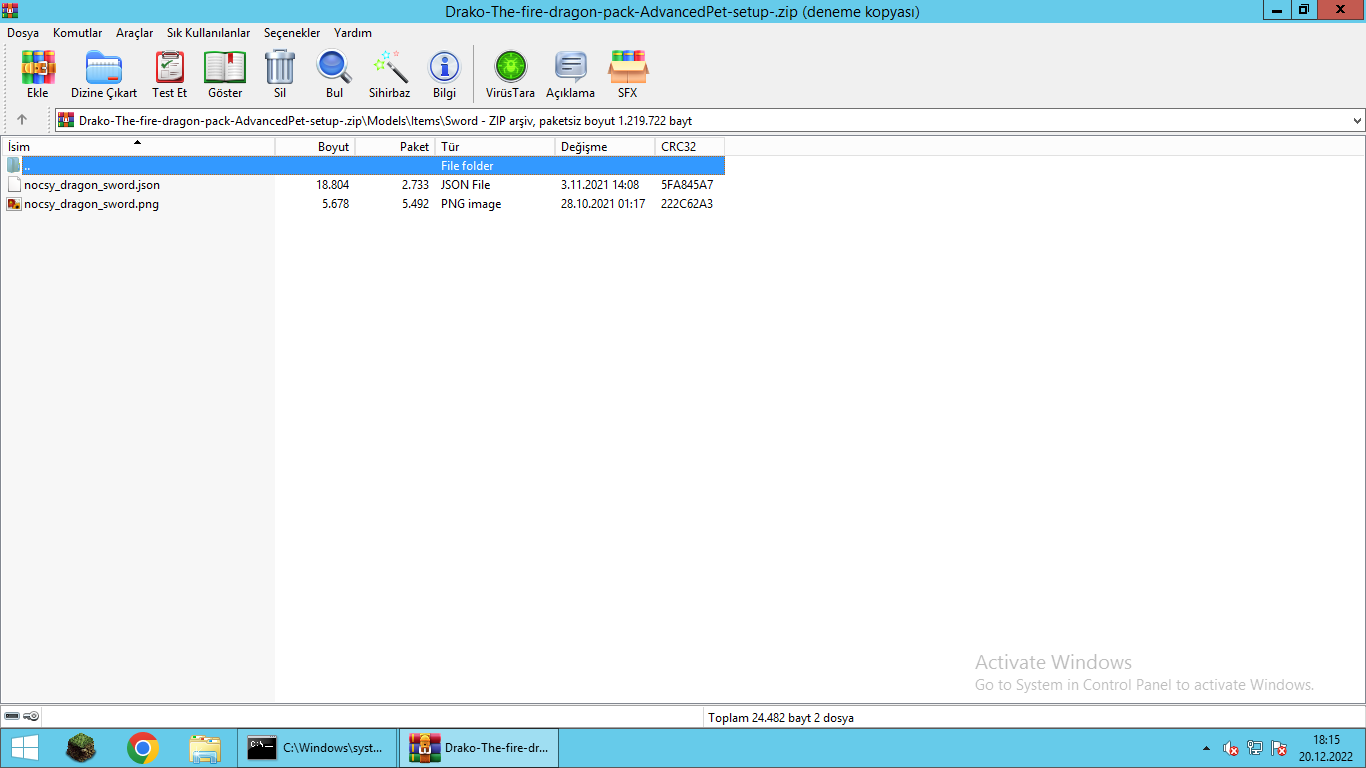The width and height of the screenshot is (1366, 768).
Task: Click the parent folder icon
Action: tap(13, 166)
